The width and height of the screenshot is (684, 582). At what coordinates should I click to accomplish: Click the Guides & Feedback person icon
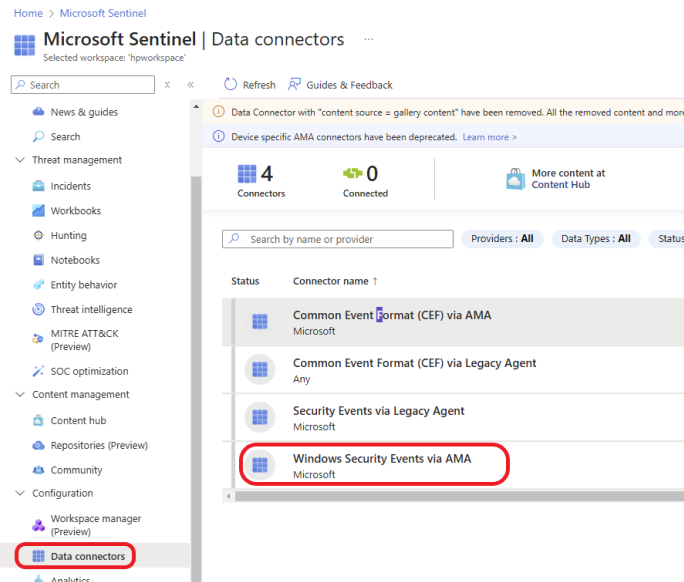294,84
